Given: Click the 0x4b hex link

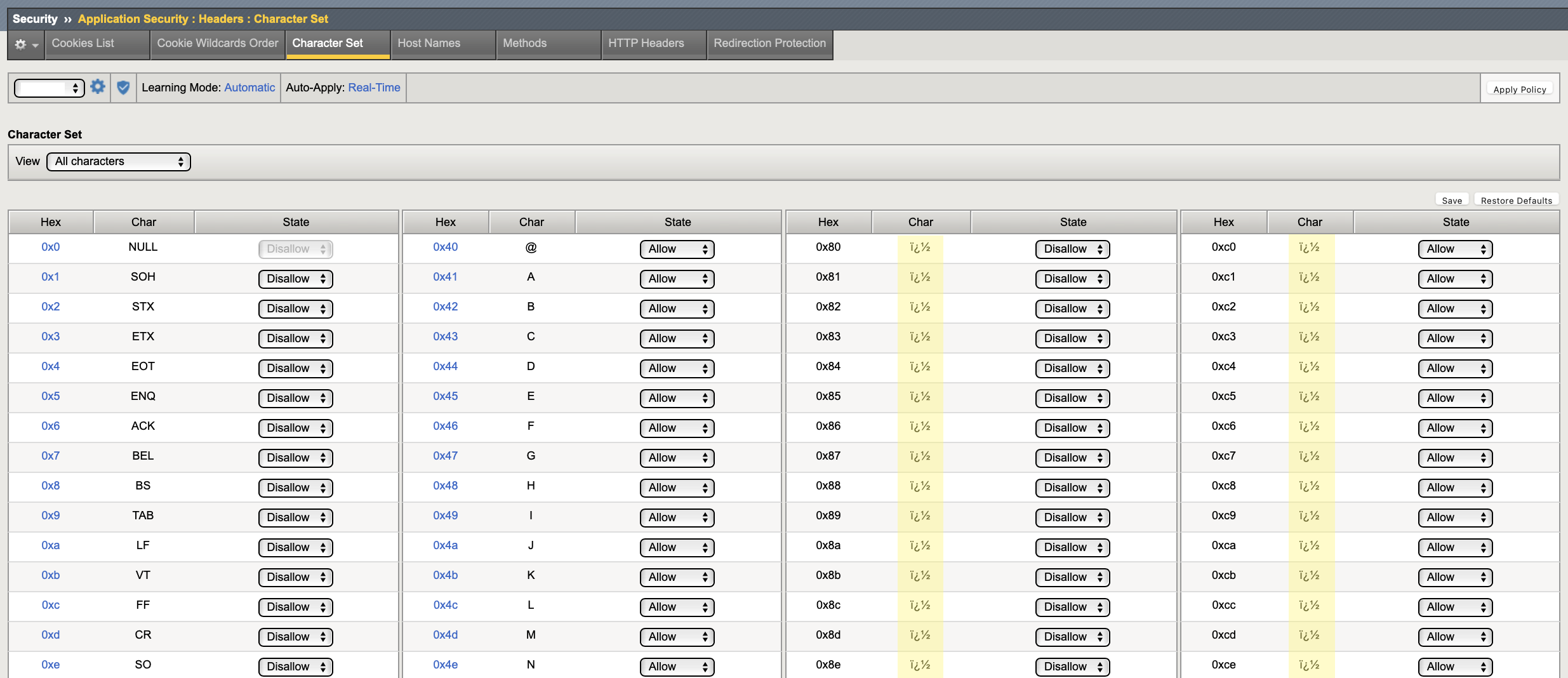Looking at the screenshot, I should pos(446,575).
